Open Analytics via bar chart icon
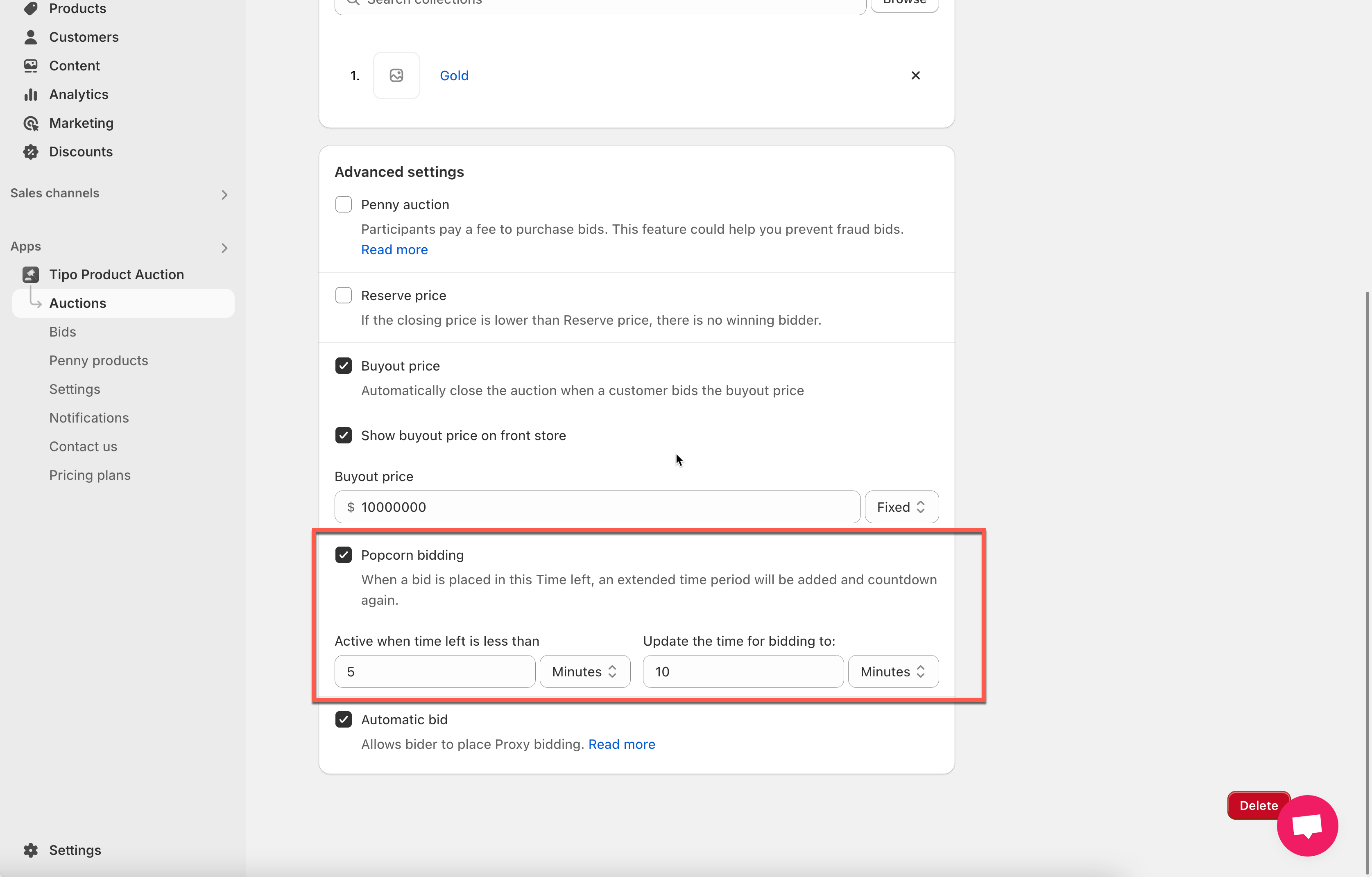The image size is (1372, 877). point(31,95)
